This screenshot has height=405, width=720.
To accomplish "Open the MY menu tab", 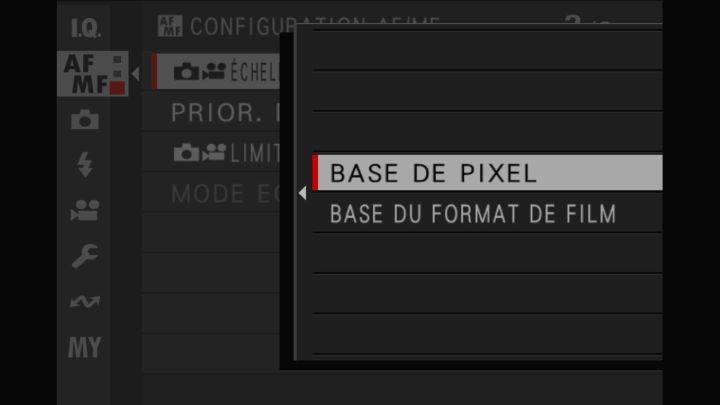I will [84, 347].
